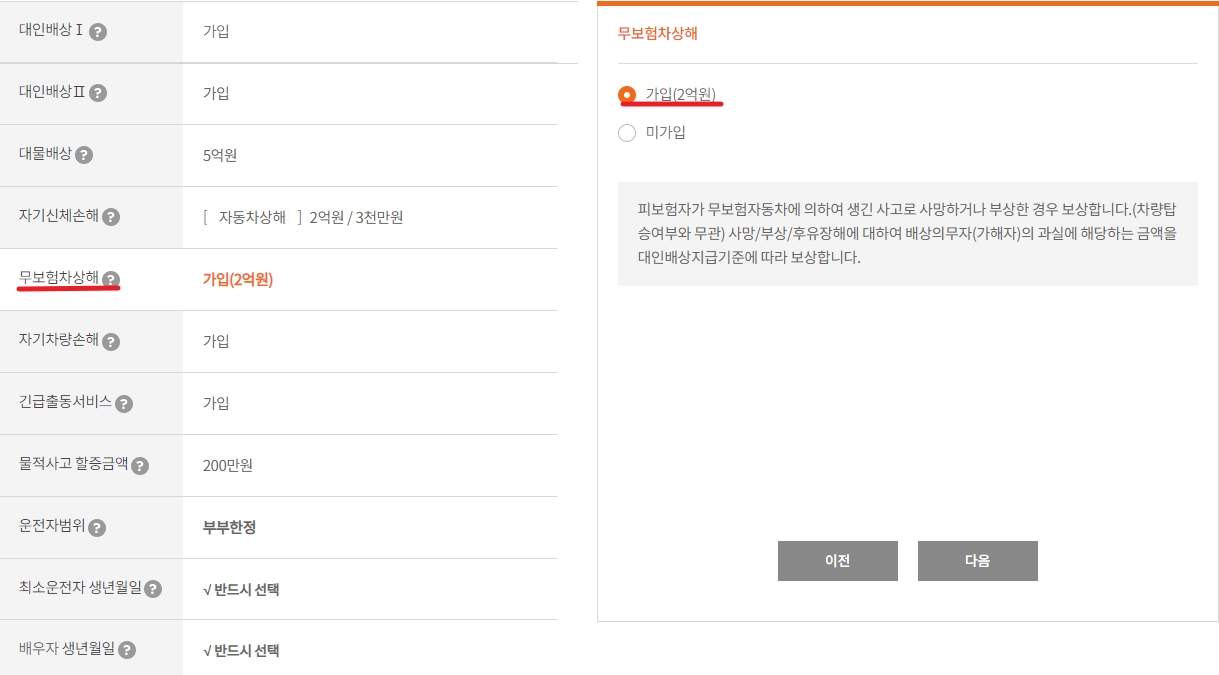Click 반드시 선택 for 배우자 생년월일
This screenshot has height=675, width=1219.
[241, 650]
